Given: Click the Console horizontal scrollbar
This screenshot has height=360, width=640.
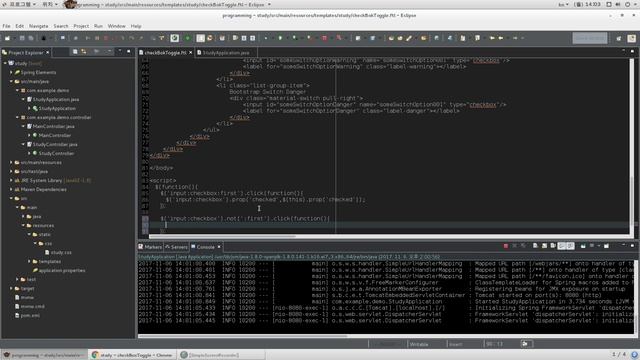Looking at the screenshot, I should click(x=243, y=336).
